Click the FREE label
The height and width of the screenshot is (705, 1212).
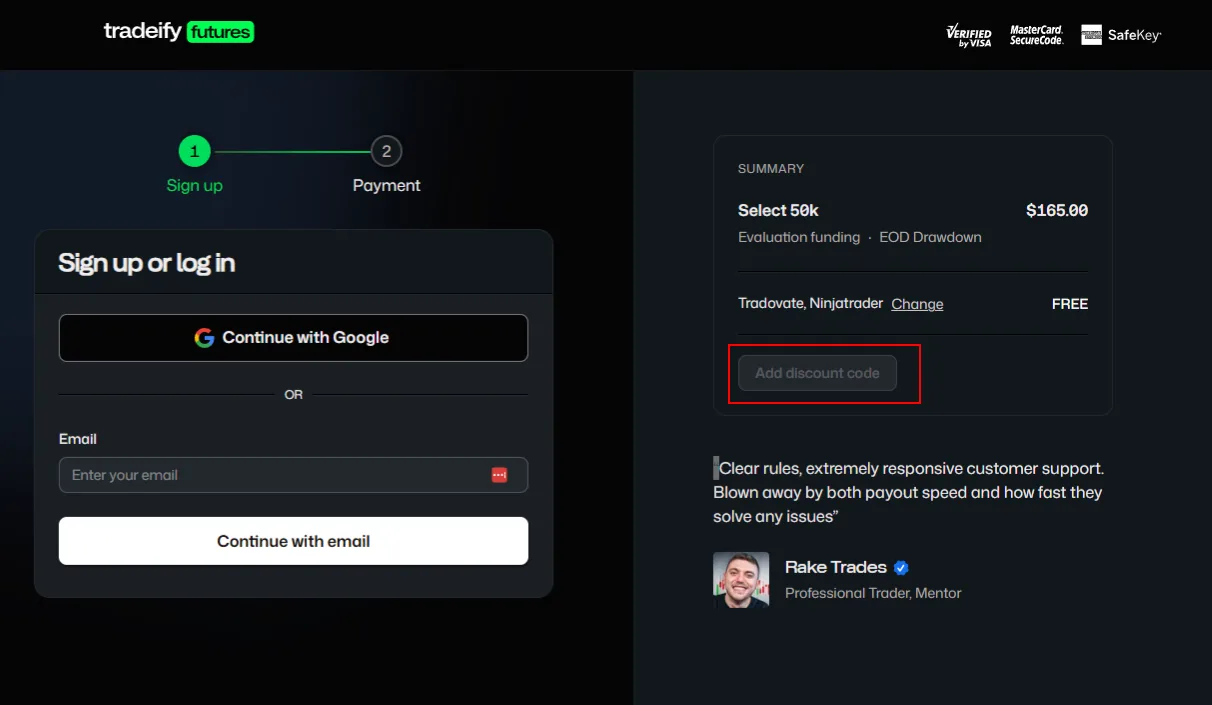tap(1070, 303)
